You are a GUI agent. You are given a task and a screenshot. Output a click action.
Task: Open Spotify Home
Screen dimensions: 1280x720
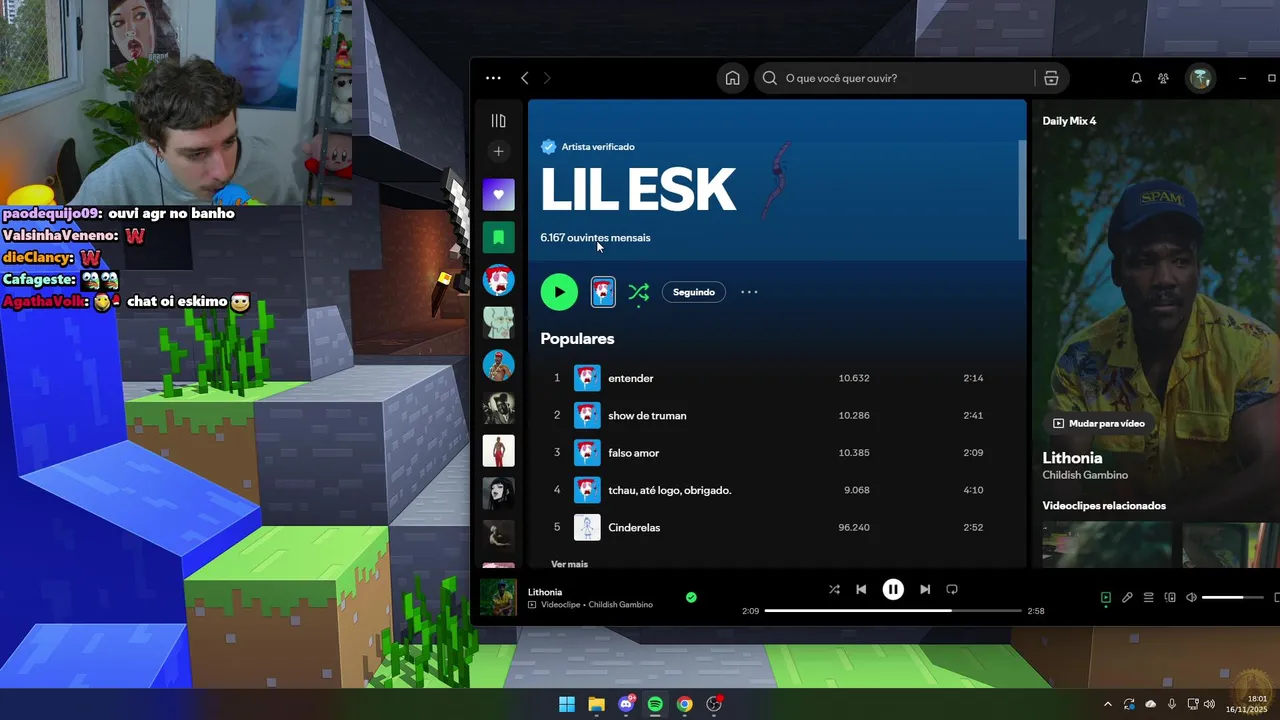(x=733, y=78)
